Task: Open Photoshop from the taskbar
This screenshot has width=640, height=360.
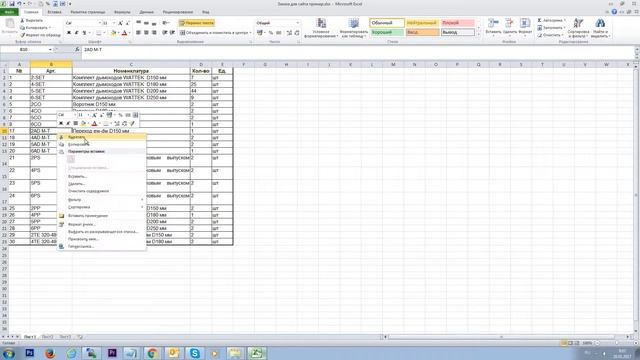Action: [29, 353]
